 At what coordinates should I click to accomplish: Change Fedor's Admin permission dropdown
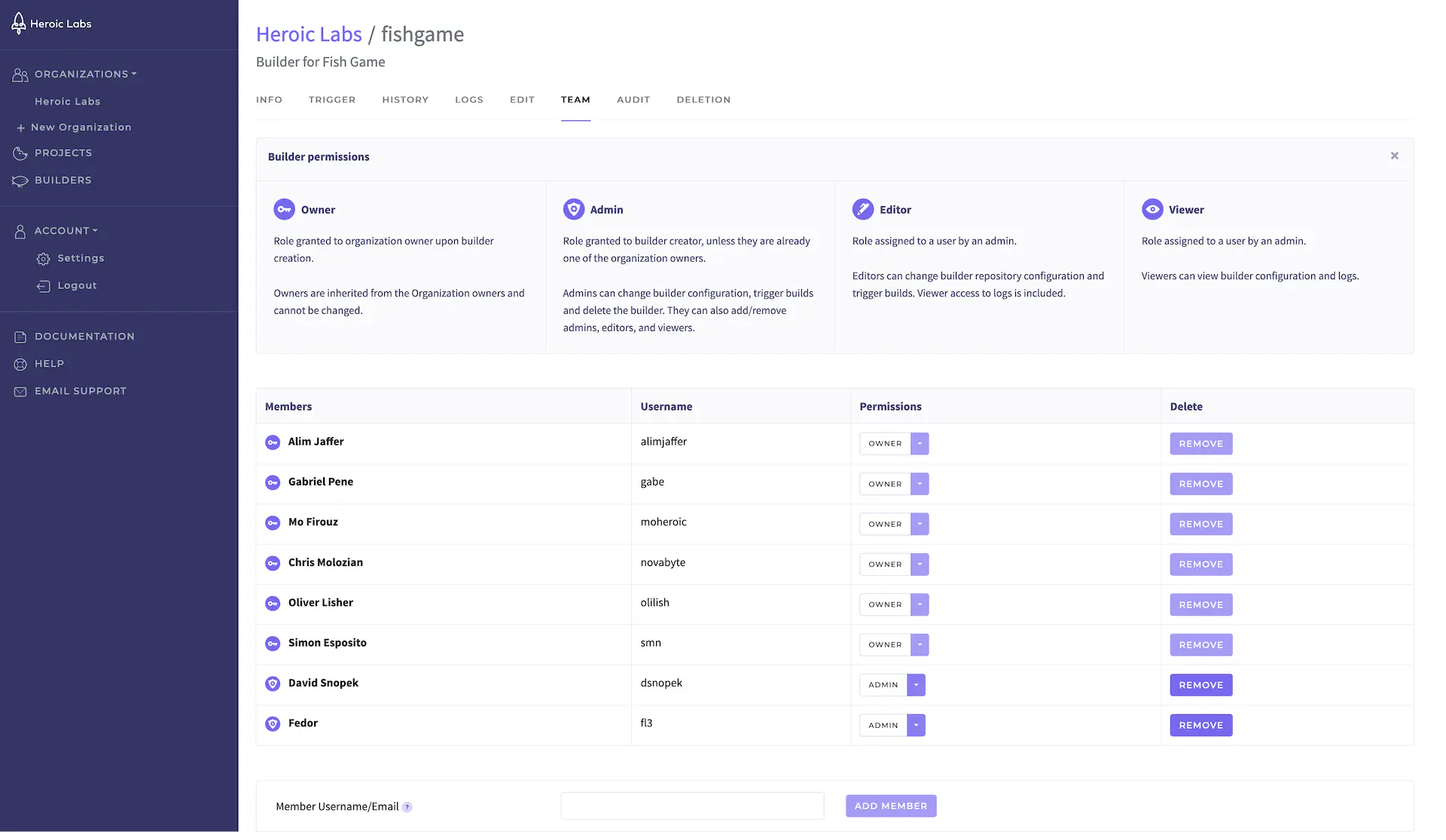[x=916, y=726]
